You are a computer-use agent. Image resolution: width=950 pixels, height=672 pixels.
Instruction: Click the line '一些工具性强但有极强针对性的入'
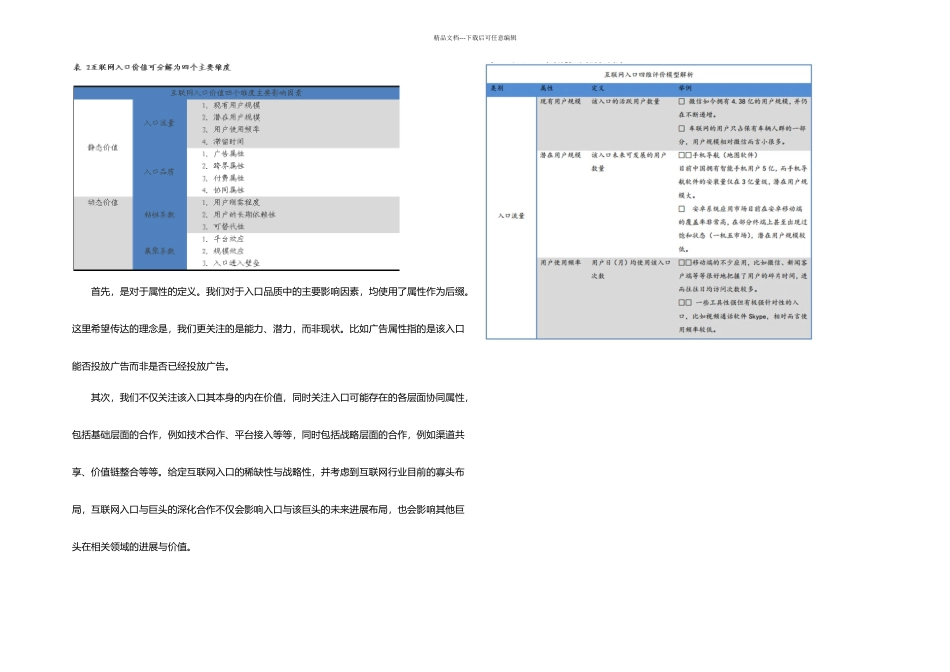(739, 303)
